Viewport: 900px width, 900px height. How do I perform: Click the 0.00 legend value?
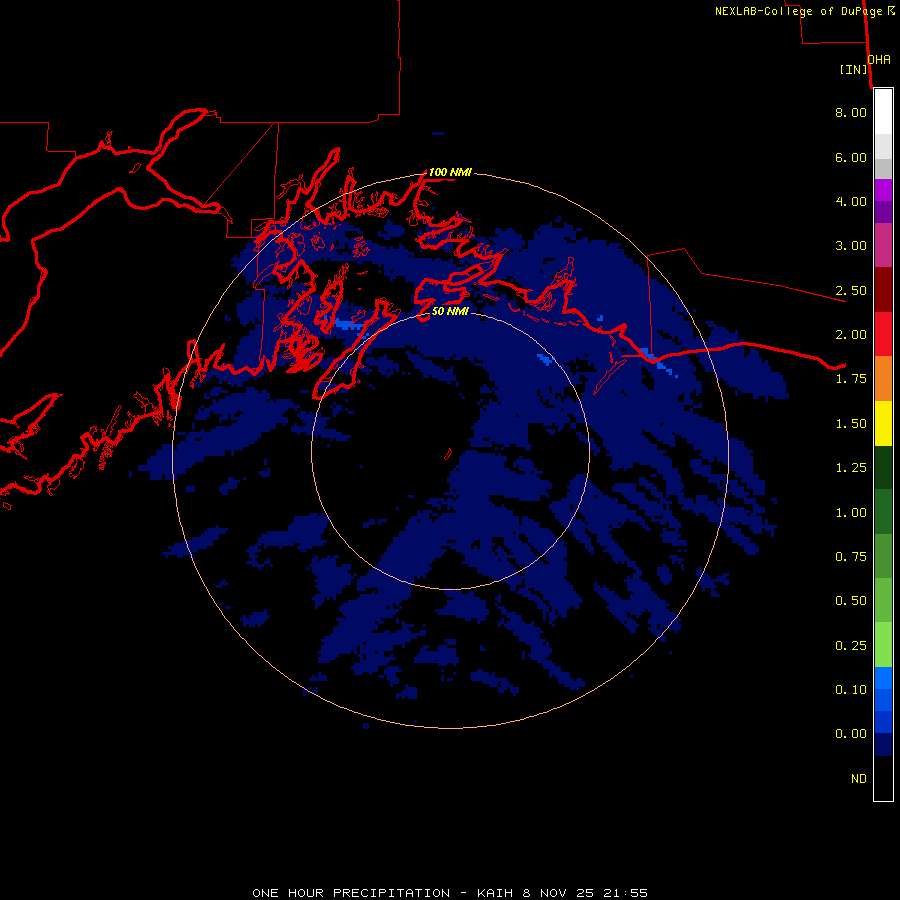click(x=851, y=734)
